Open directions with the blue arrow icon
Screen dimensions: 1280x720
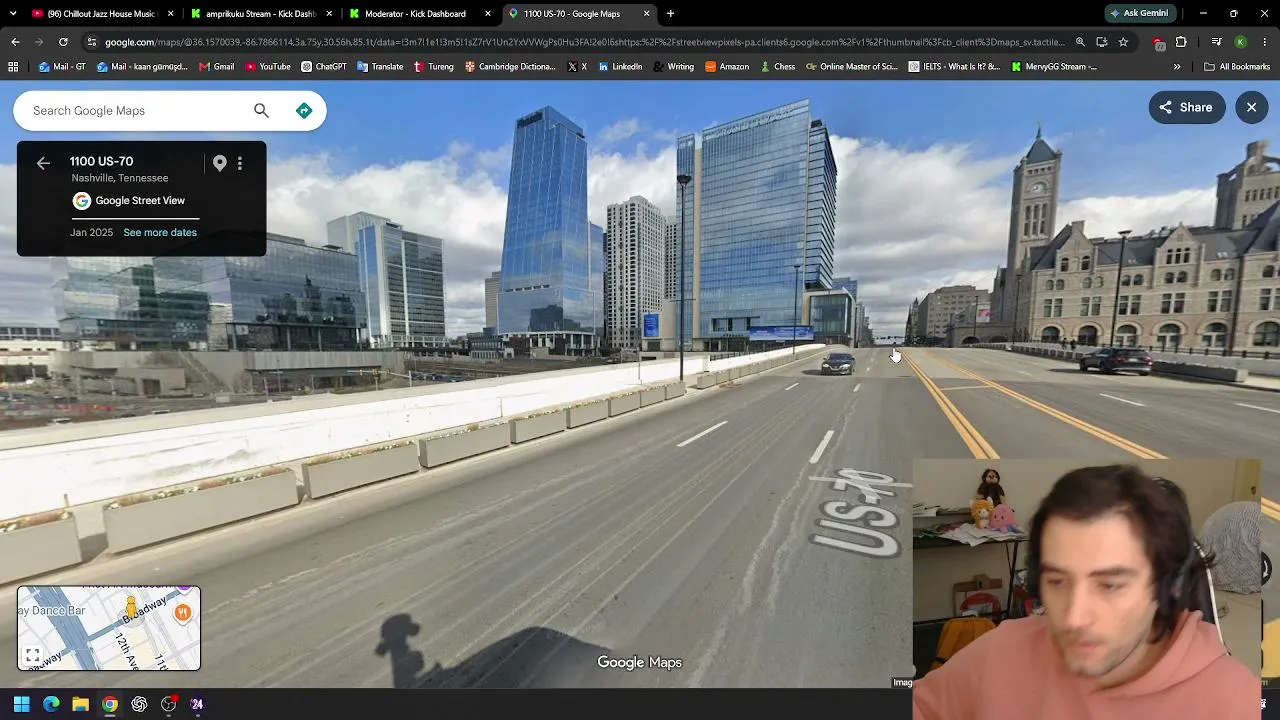pos(304,111)
